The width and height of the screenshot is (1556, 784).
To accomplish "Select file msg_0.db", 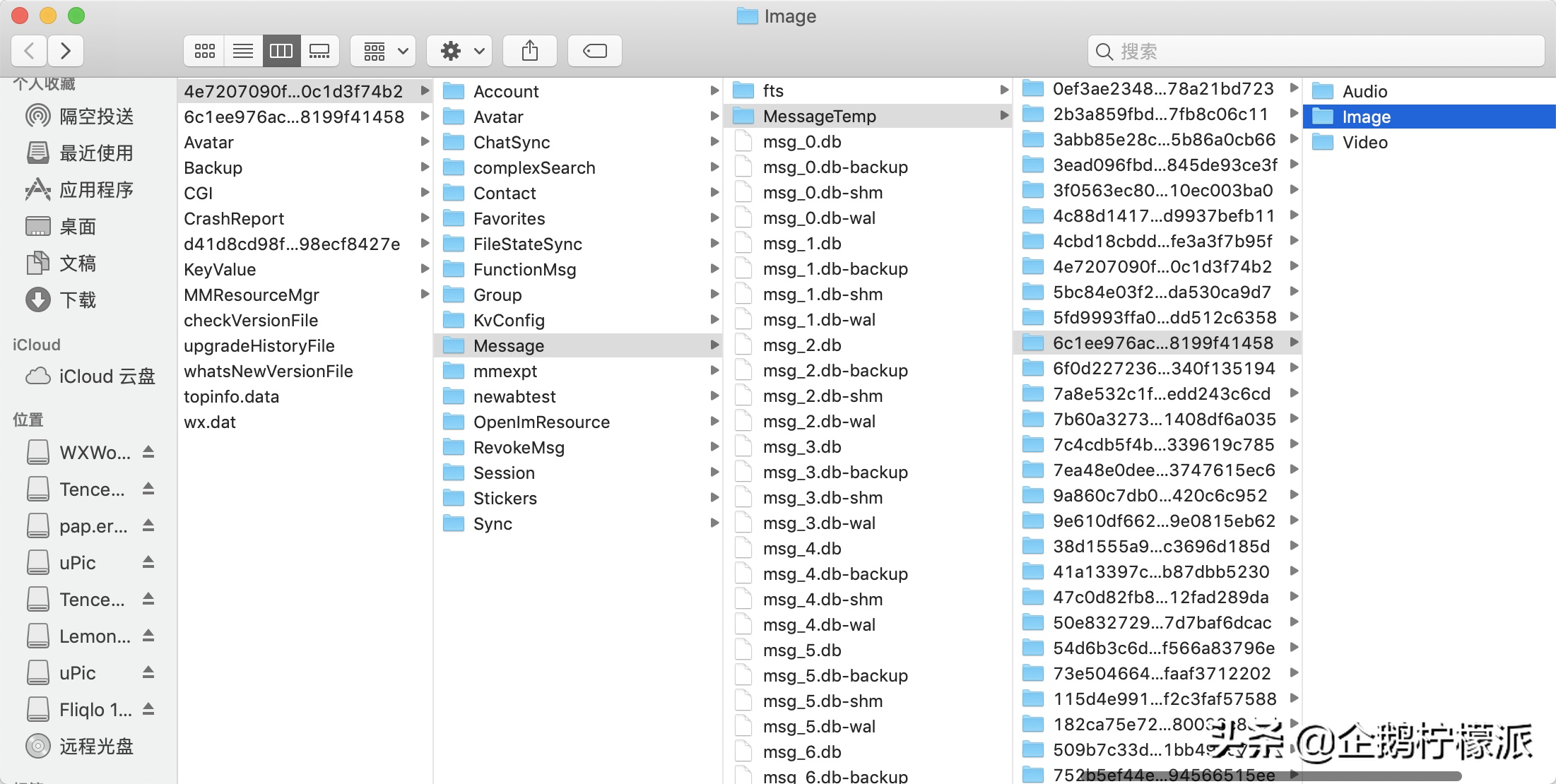I will click(x=868, y=141).
